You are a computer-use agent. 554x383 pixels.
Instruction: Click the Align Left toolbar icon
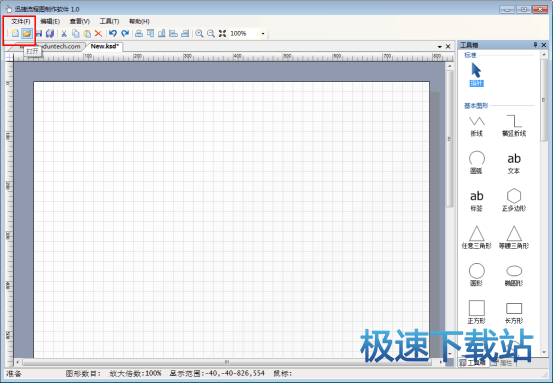tap(173, 34)
